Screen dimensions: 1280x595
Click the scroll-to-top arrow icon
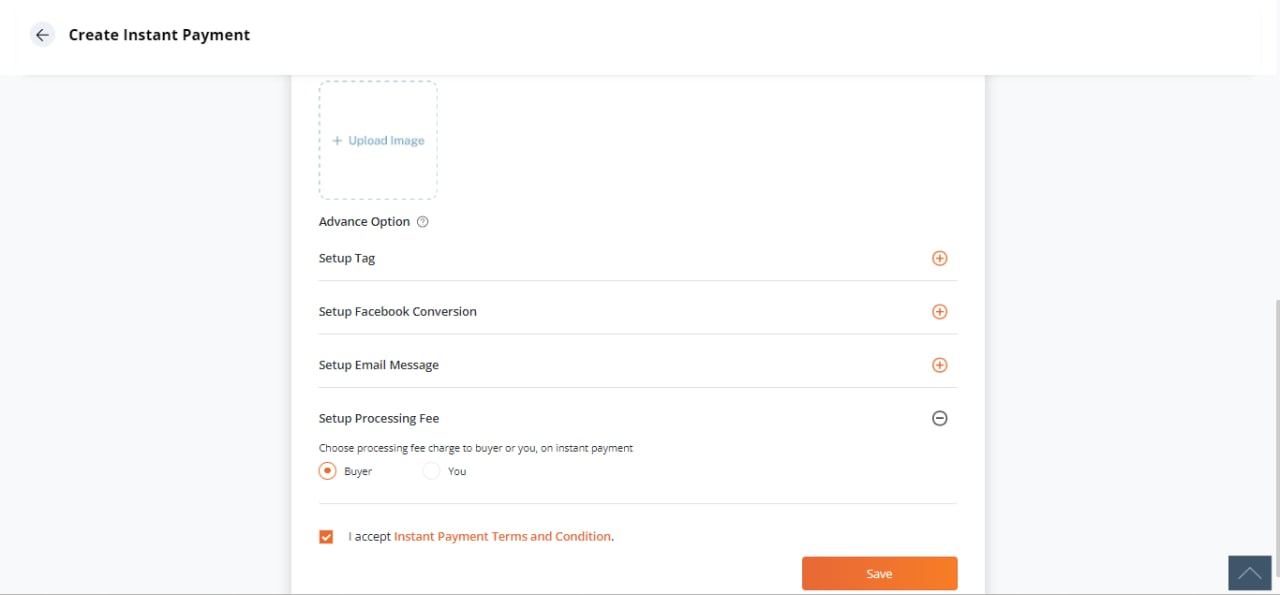pyautogui.click(x=1249, y=573)
